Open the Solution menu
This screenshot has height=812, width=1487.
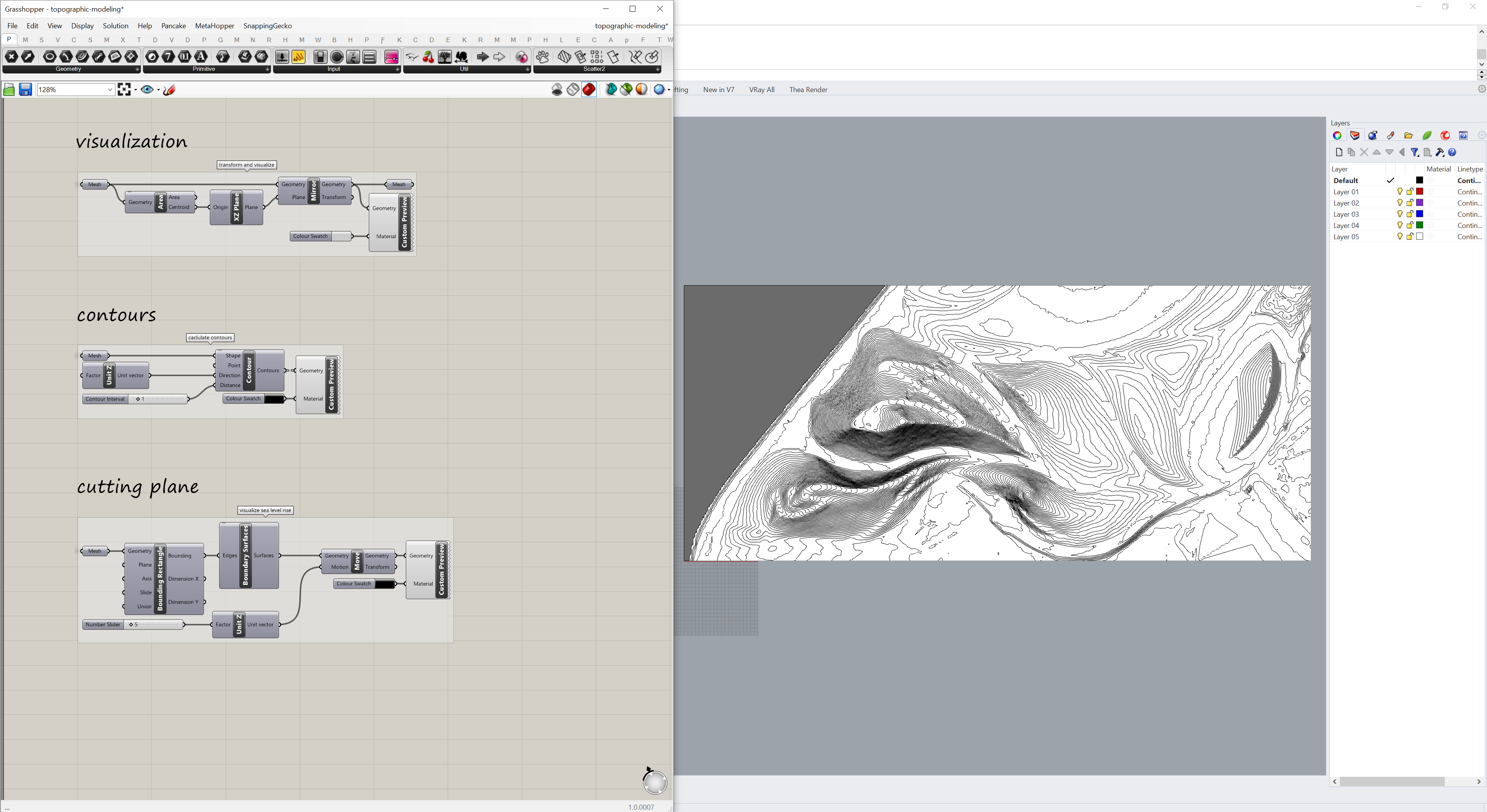(x=115, y=26)
